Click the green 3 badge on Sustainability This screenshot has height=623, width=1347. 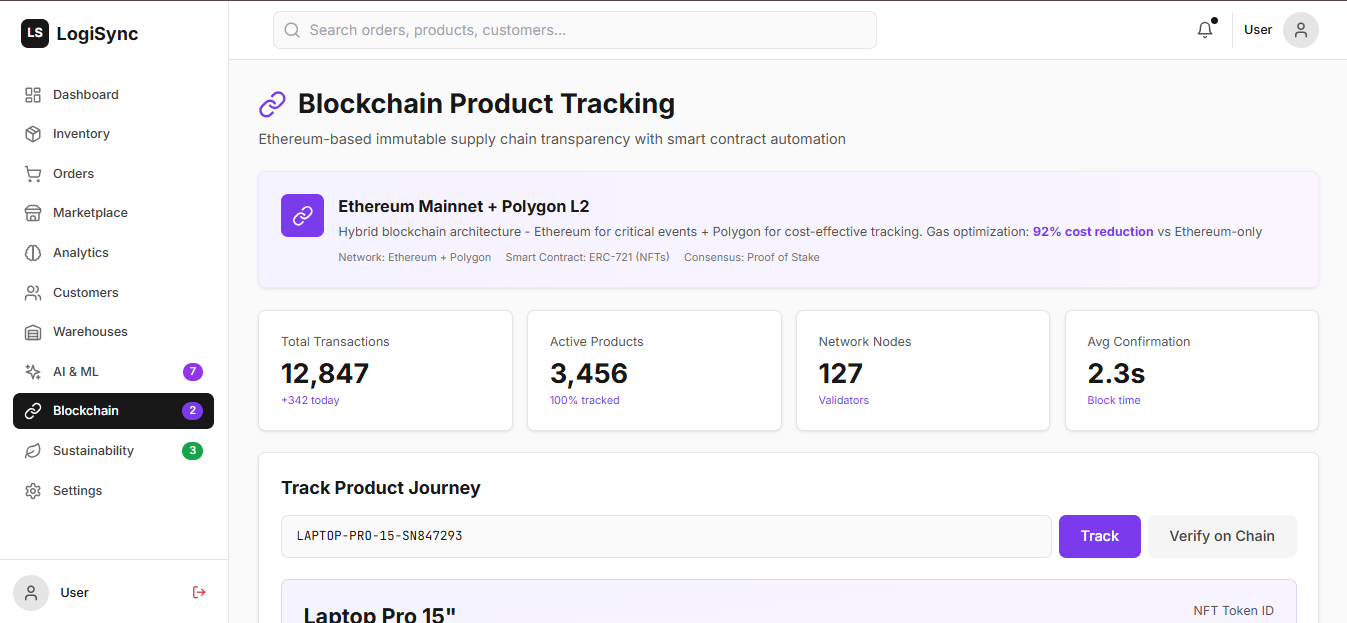click(x=193, y=451)
